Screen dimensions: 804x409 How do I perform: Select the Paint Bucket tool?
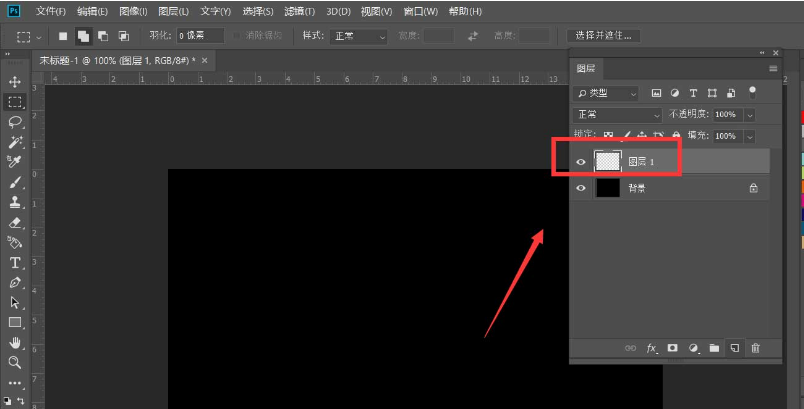point(14,242)
